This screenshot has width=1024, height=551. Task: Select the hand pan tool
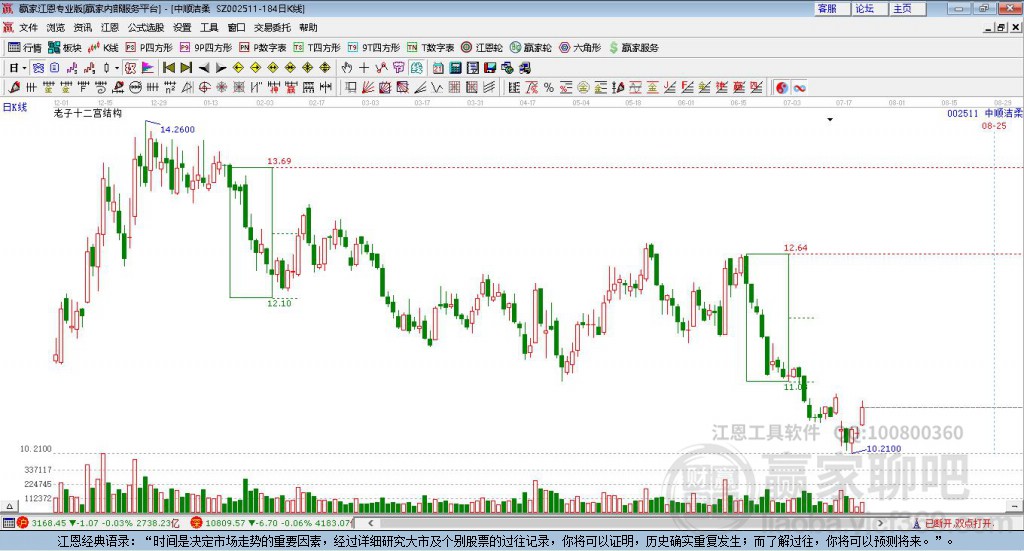tap(346, 68)
